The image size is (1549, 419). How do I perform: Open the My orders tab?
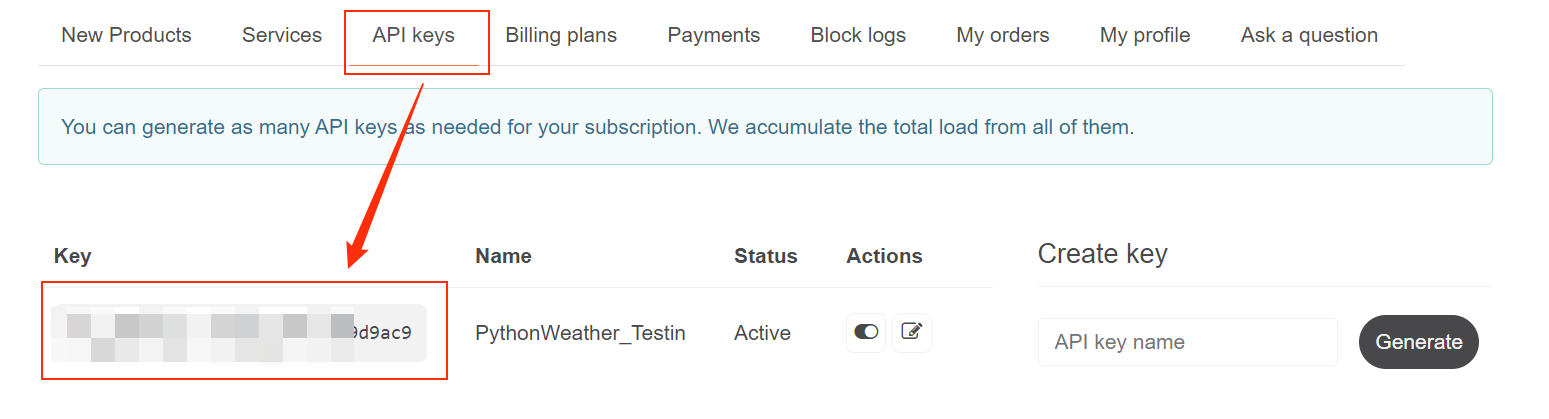tap(1003, 35)
